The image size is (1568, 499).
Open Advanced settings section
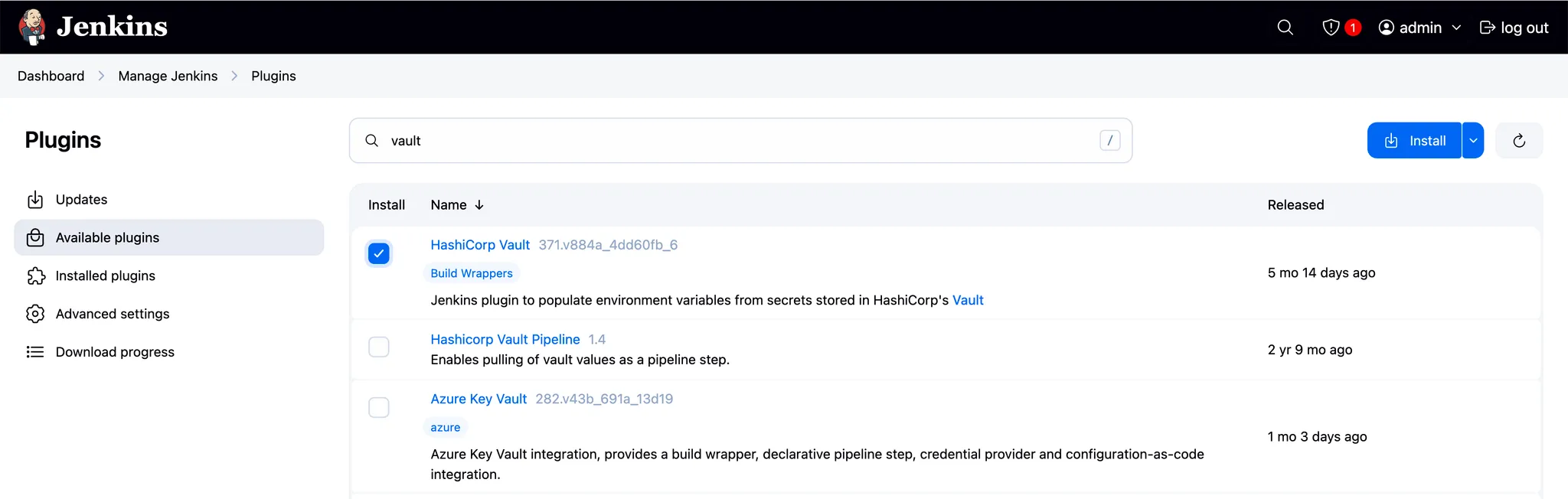(168, 314)
